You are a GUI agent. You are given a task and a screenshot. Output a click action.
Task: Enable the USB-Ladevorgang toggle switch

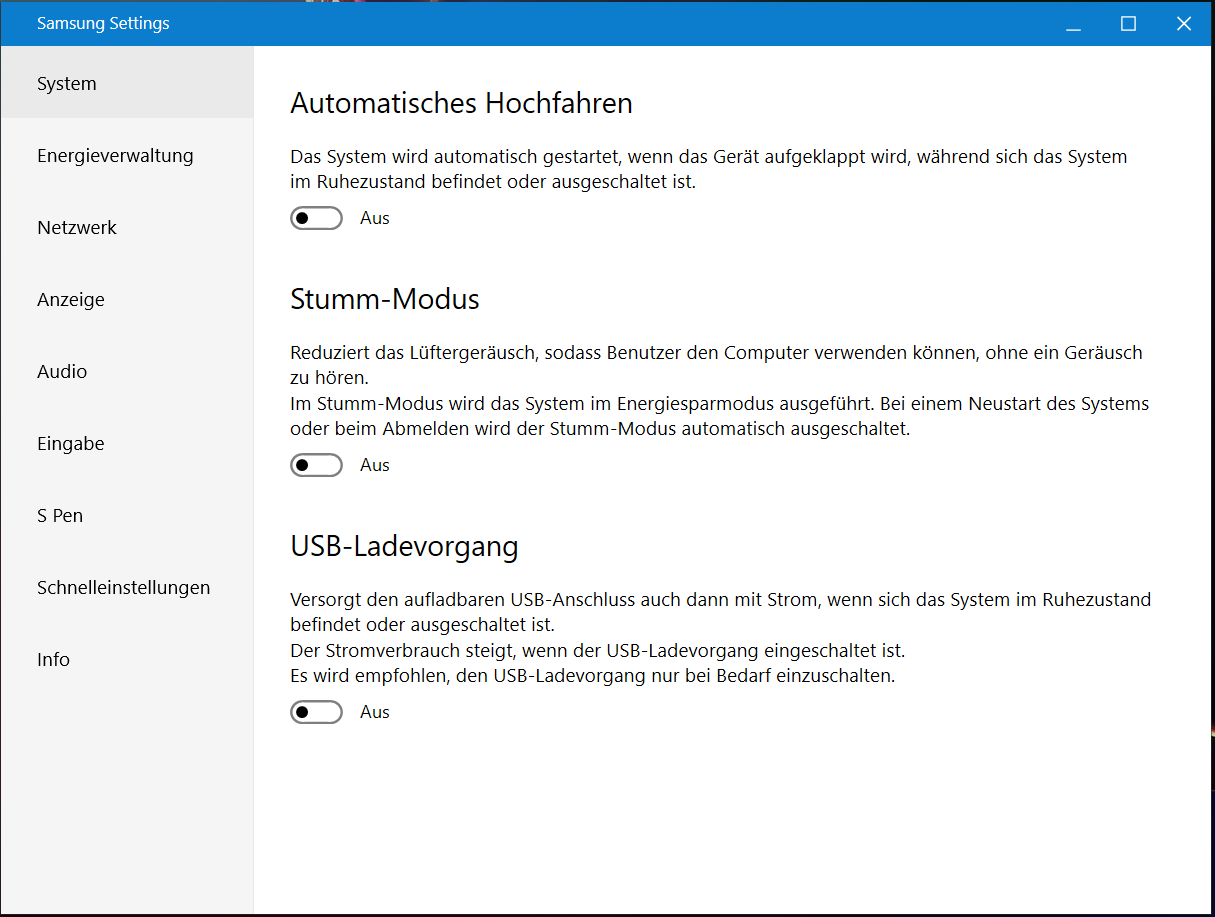click(x=316, y=712)
